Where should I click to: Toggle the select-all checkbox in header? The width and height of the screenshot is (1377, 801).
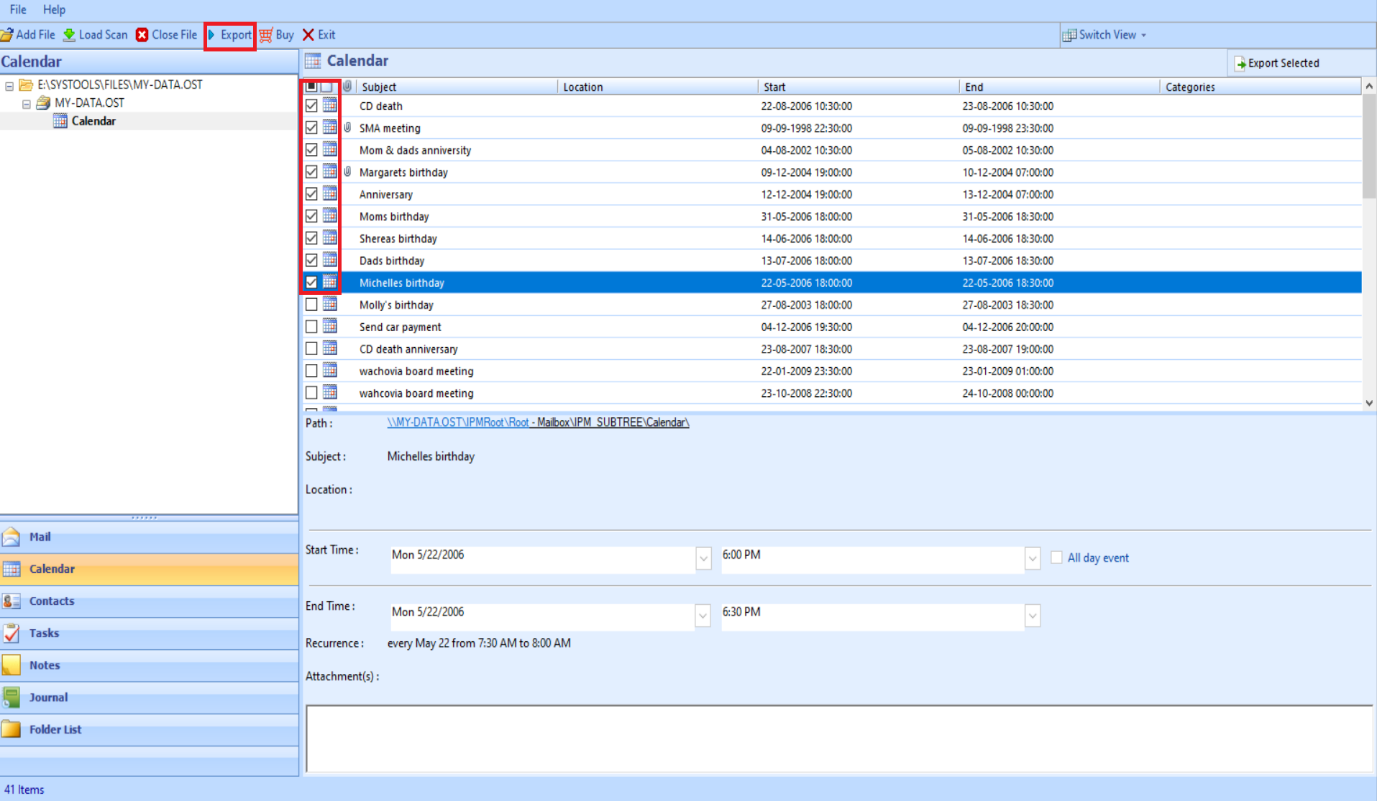click(x=311, y=87)
